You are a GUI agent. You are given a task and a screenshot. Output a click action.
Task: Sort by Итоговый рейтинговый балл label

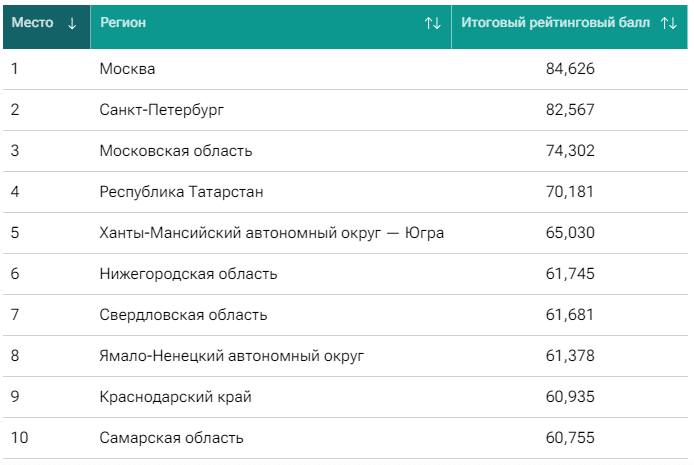coord(555,23)
